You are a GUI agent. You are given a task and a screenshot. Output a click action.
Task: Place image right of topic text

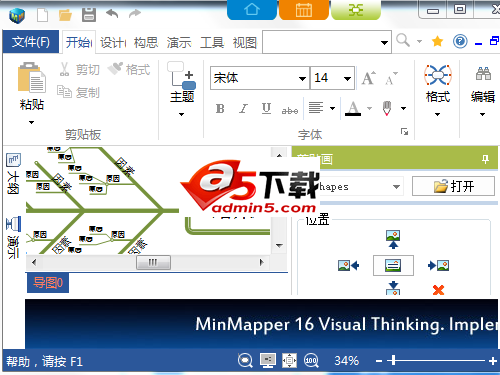[x=438, y=266]
